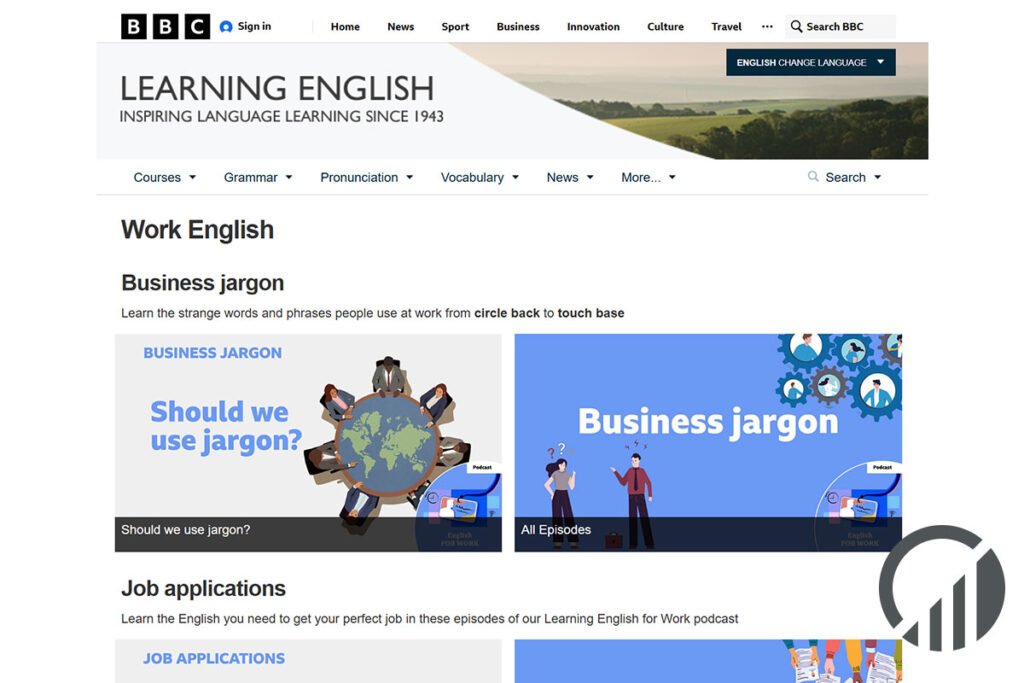Click the Learning English search magnifier icon
The height and width of the screenshot is (683, 1024).
pyautogui.click(x=813, y=176)
